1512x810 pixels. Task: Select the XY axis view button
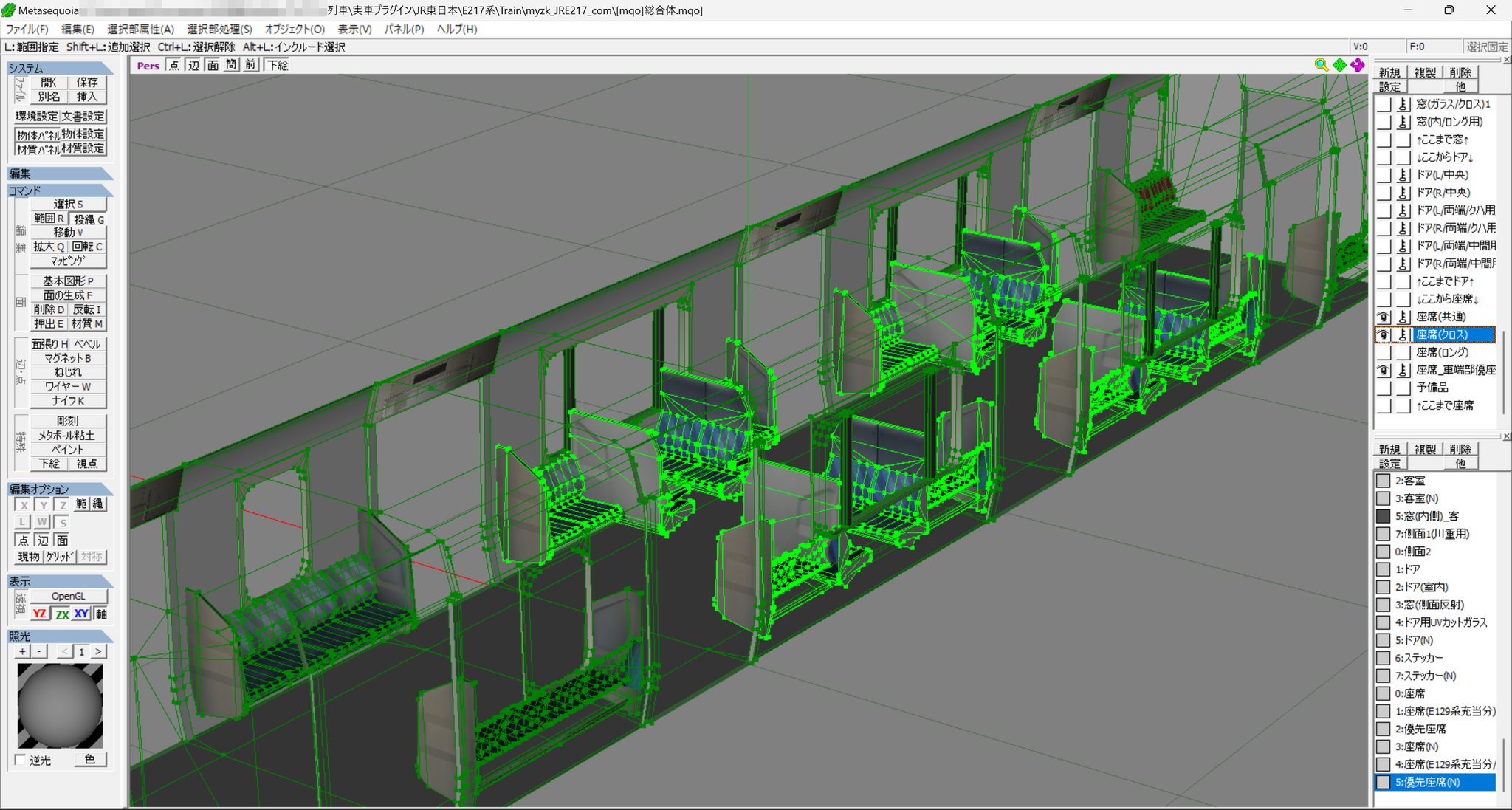pyautogui.click(x=81, y=614)
